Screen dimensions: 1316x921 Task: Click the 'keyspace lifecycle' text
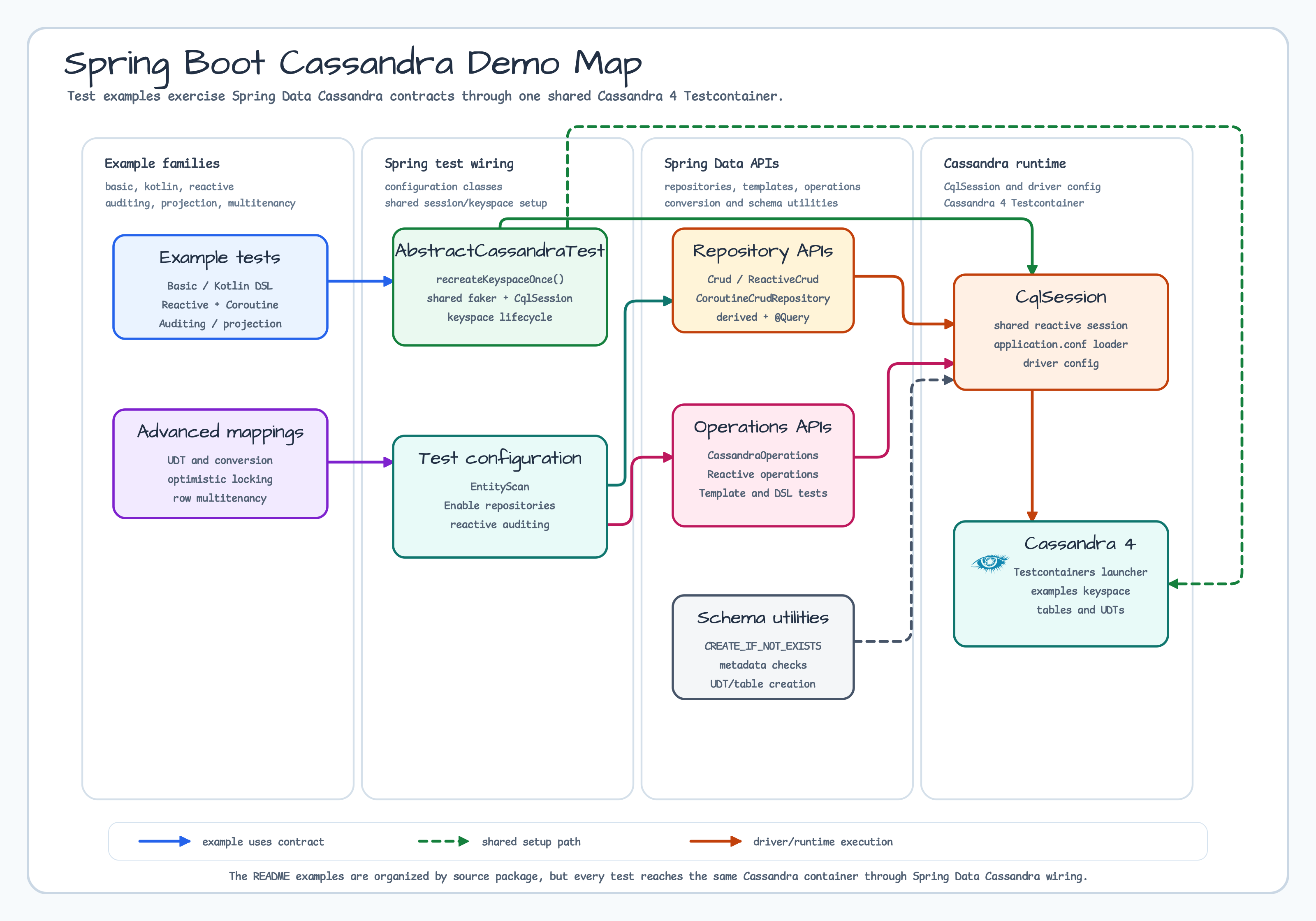pos(500,317)
